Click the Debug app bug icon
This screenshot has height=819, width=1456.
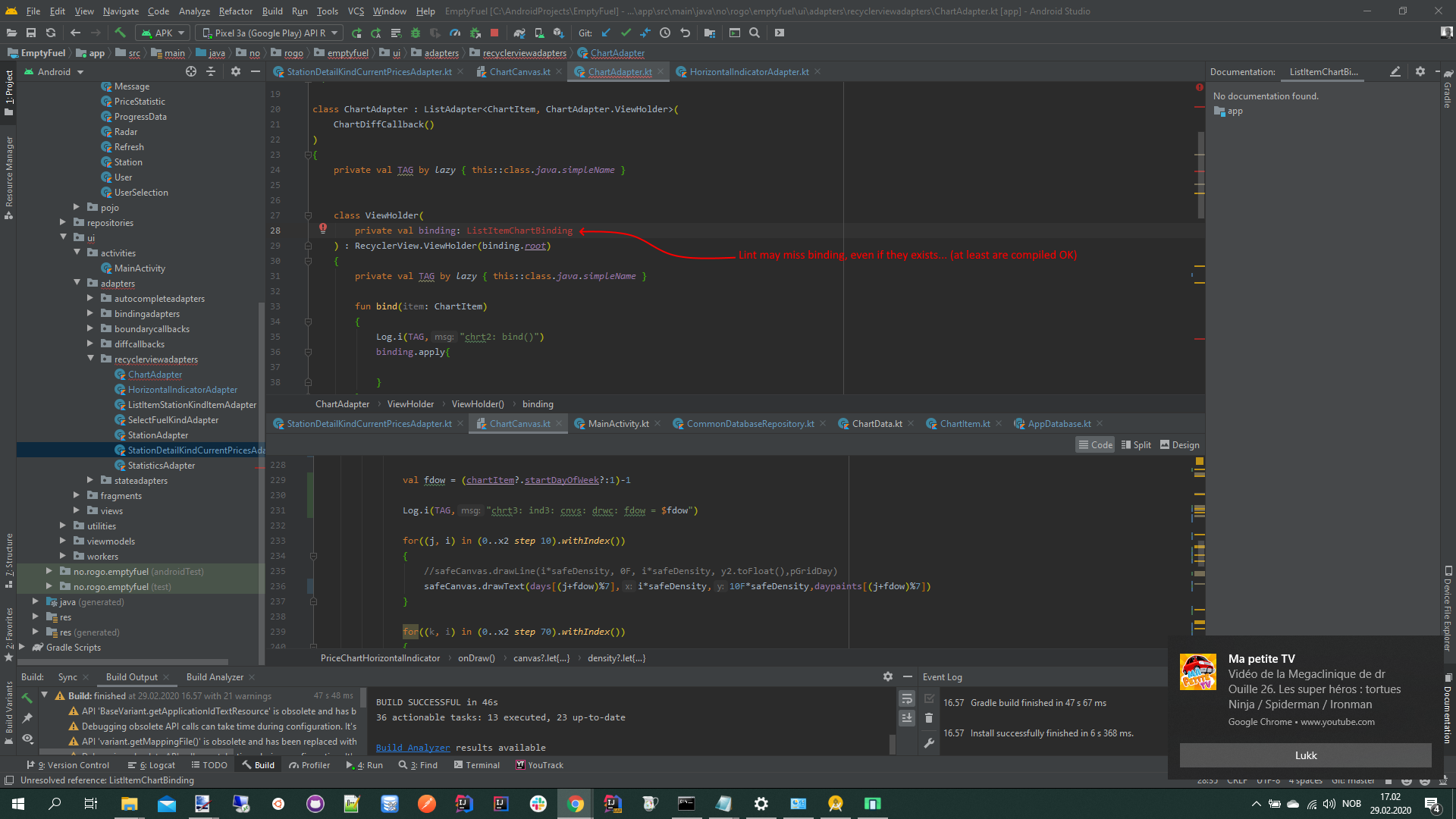415,33
